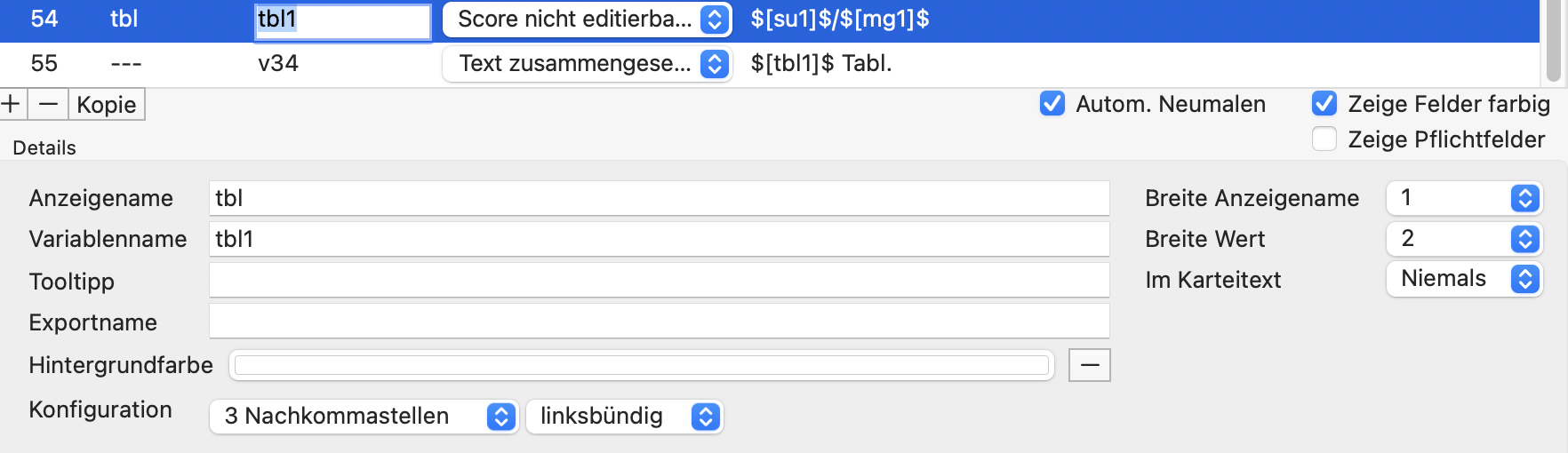This screenshot has height=453, width=1568.
Task: Disable Zeige Felder farbig checkbox
Action: point(1324,104)
